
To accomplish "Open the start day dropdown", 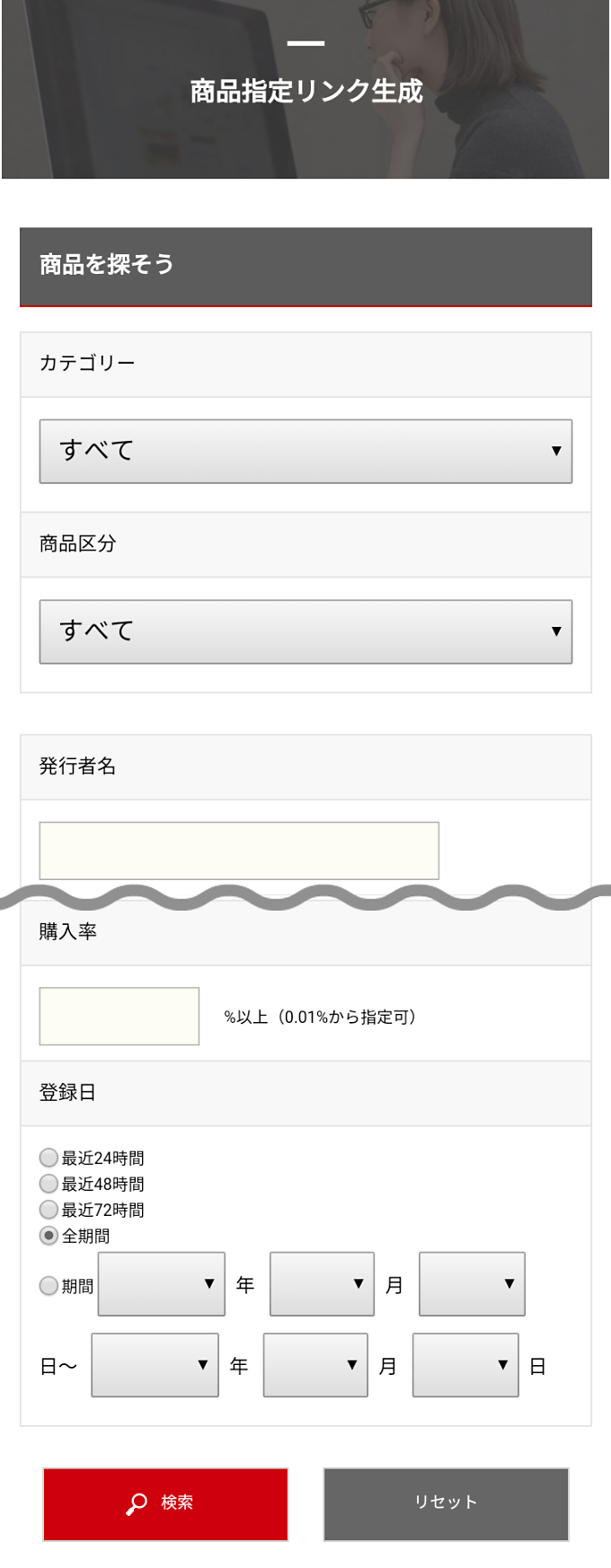I will point(472,1284).
